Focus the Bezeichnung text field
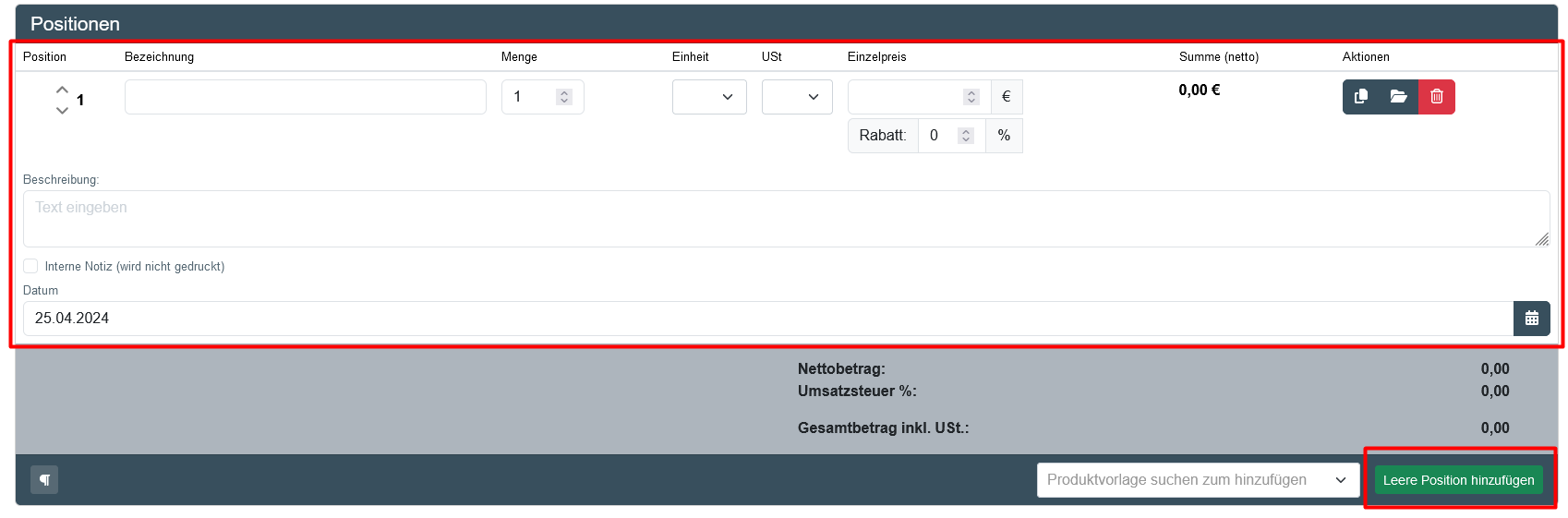Screen dimensions: 1568x518 [305, 97]
